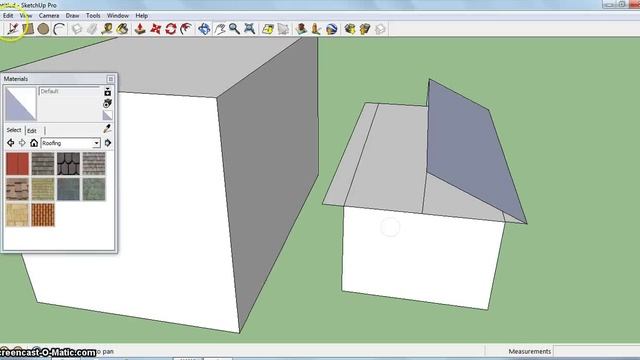Select the Zoom magnifier tool

(234, 29)
